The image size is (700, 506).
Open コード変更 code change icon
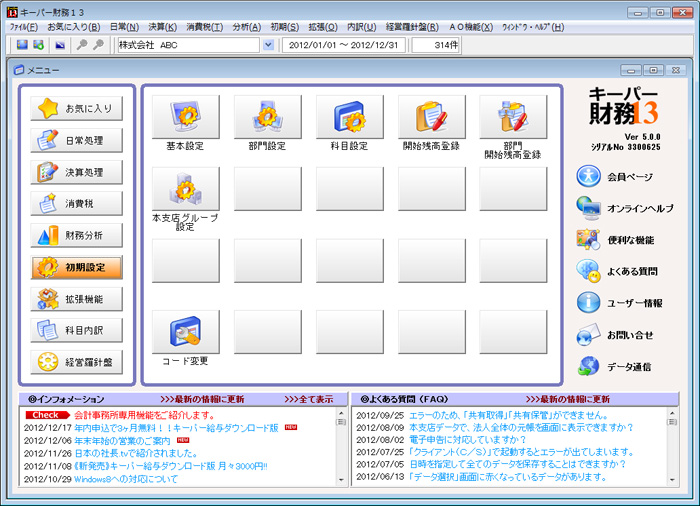click(186, 332)
